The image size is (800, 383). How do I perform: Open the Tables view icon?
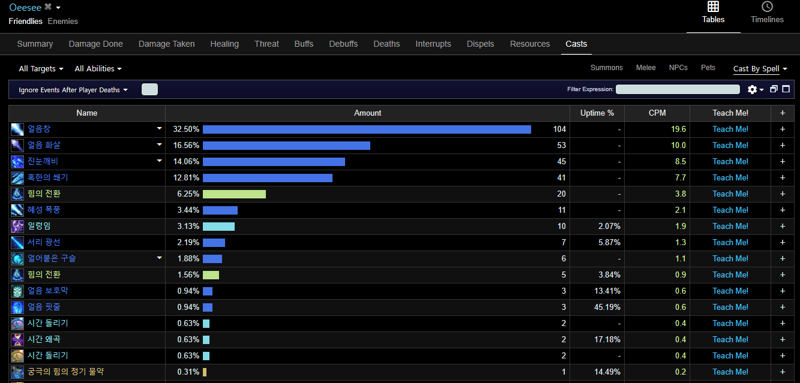pyautogui.click(x=713, y=7)
